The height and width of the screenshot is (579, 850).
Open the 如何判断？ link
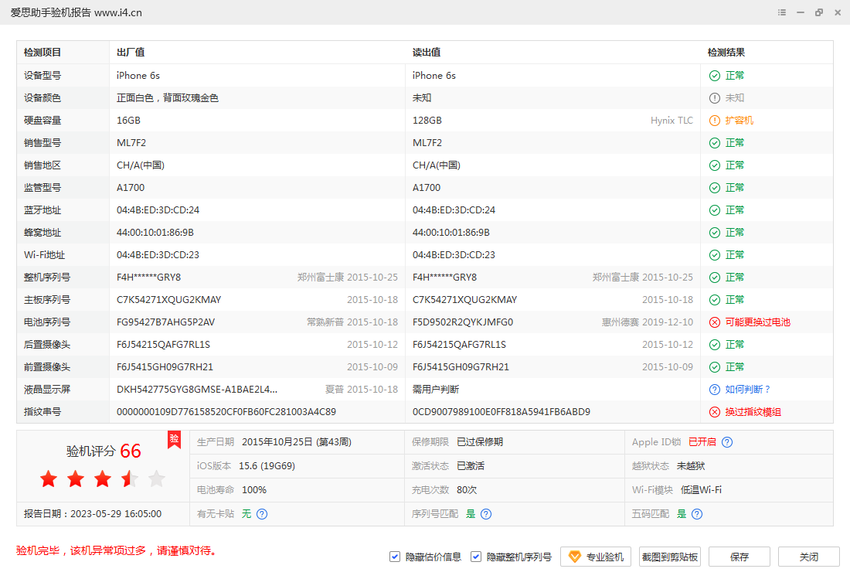coord(748,389)
